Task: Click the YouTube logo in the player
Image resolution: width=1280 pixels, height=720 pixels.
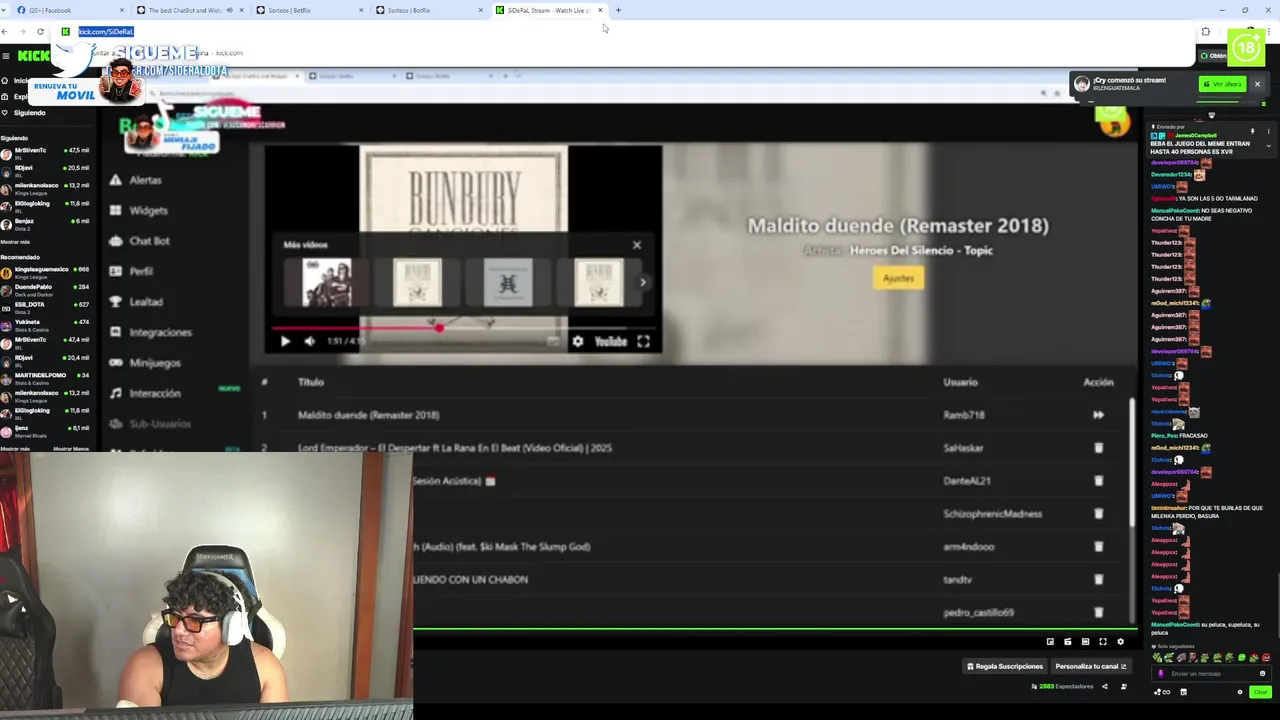Action: 610,341
